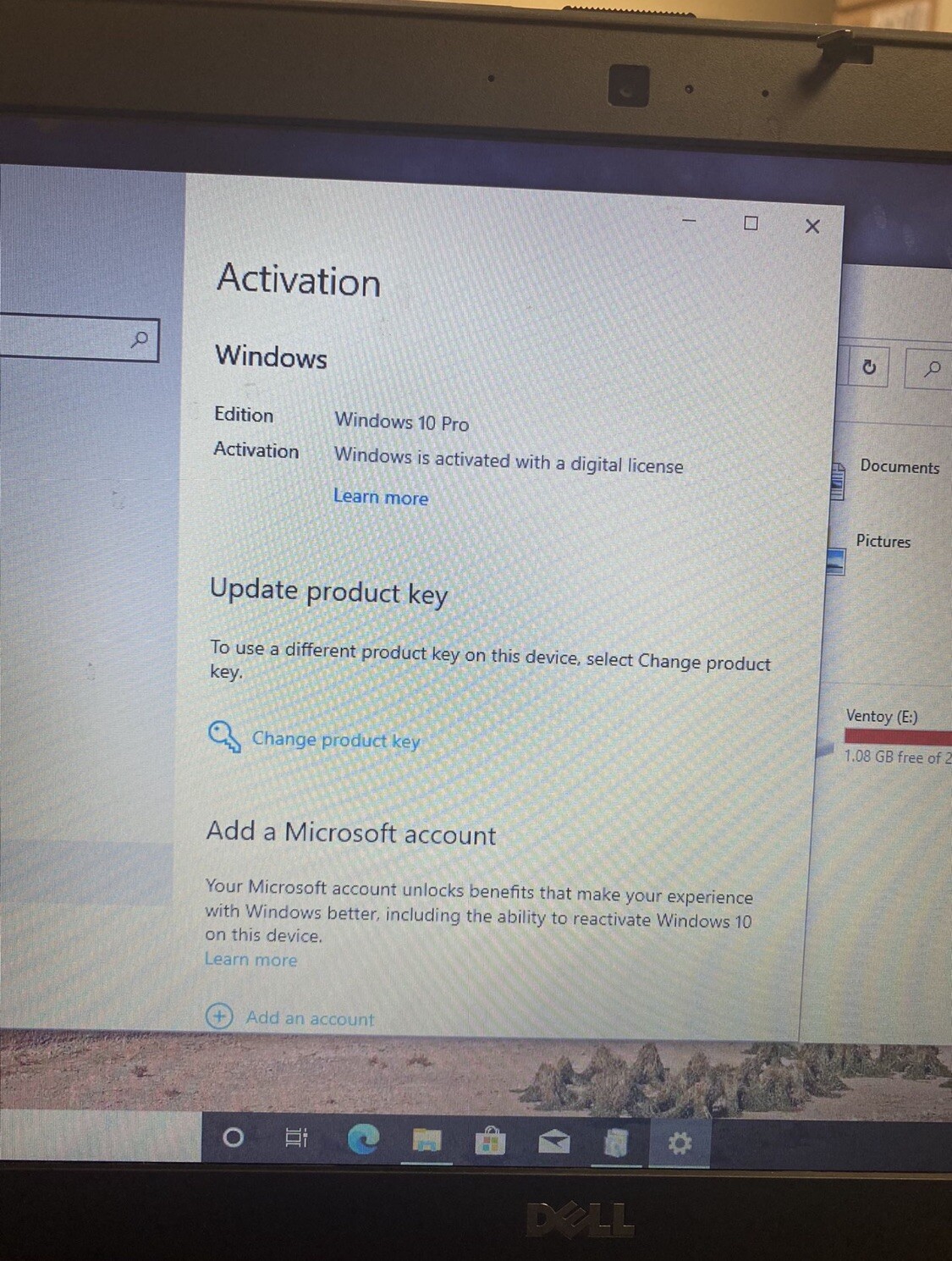The width and height of the screenshot is (952, 1261).
Task: Open Microsoft Store from the taskbar
Action: coord(490,1142)
